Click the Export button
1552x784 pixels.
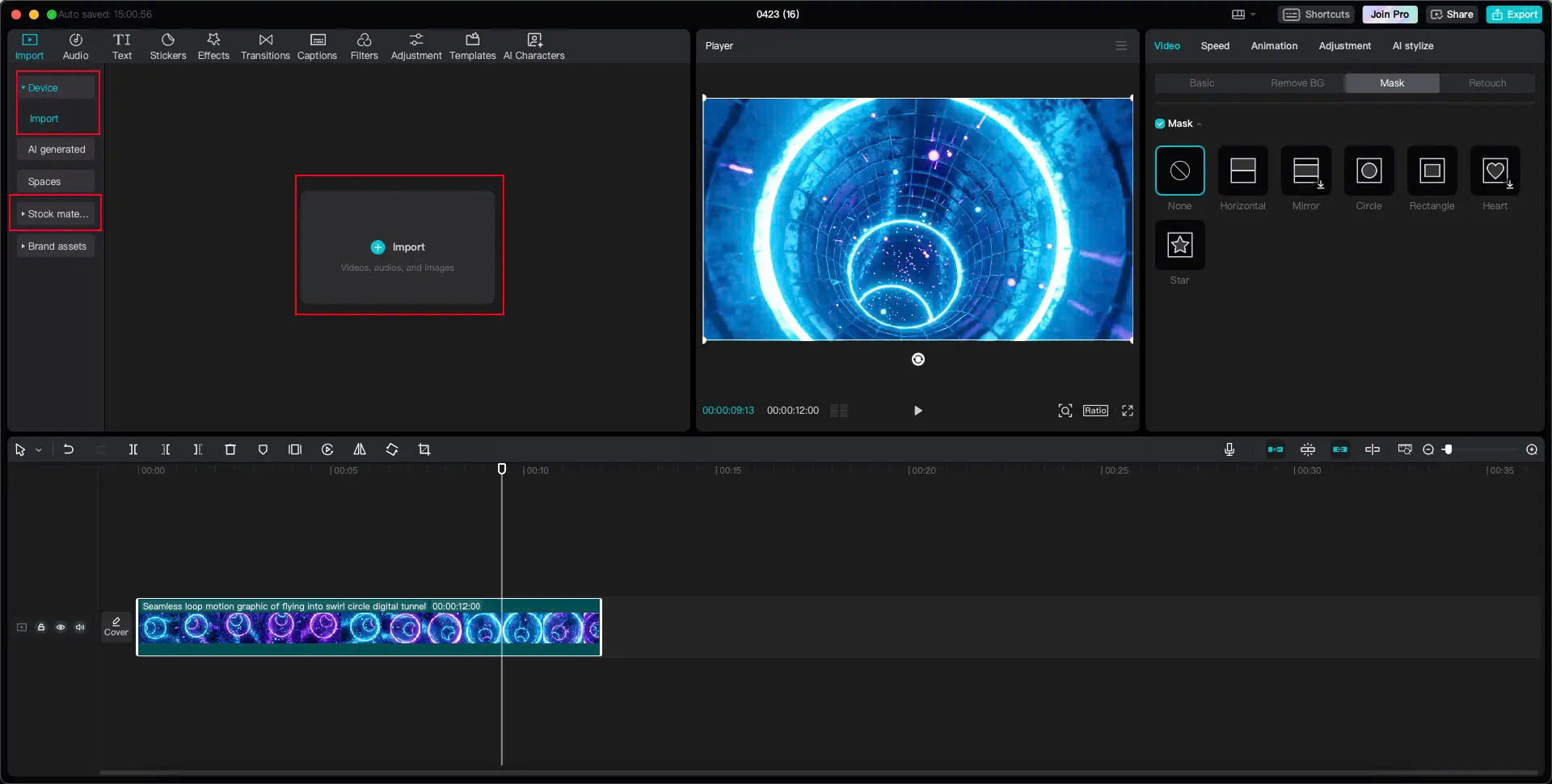click(x=1514, y=15)
